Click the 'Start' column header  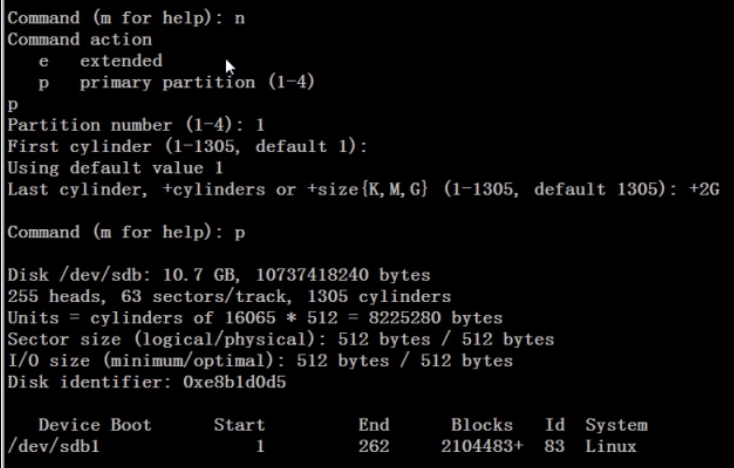point(239,425)
